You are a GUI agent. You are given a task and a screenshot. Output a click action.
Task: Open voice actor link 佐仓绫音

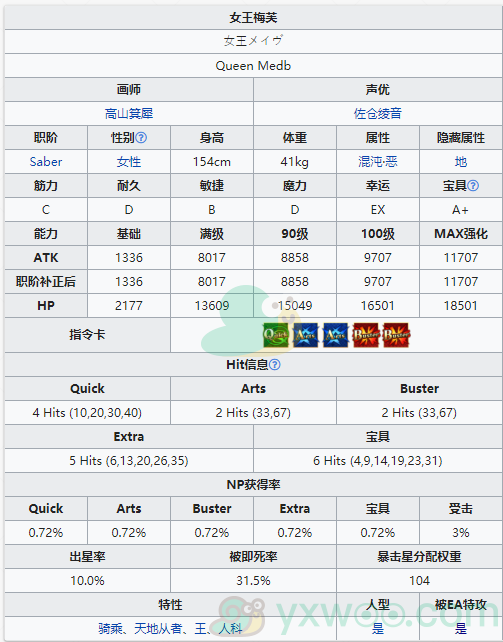pos(378,113)
